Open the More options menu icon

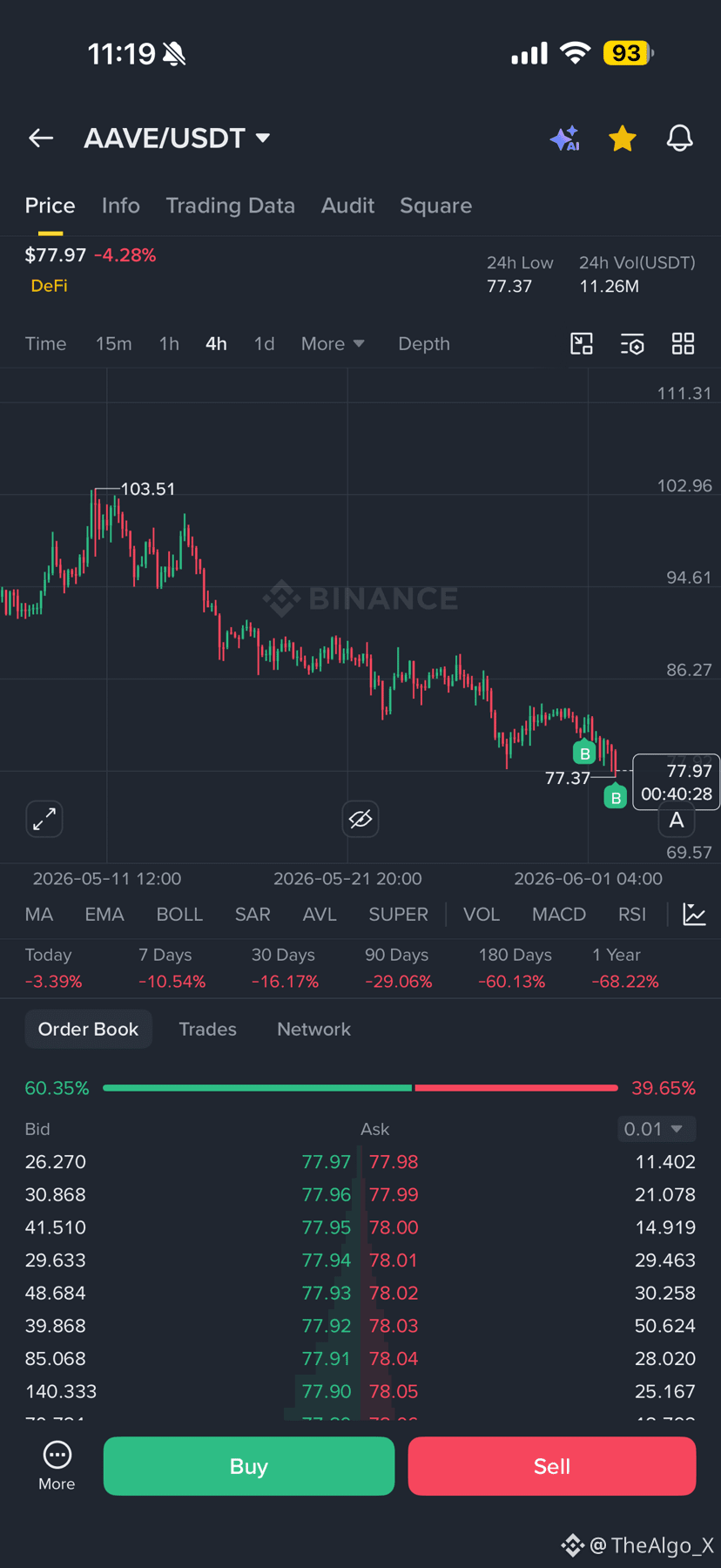click(x=57, y=1466)
